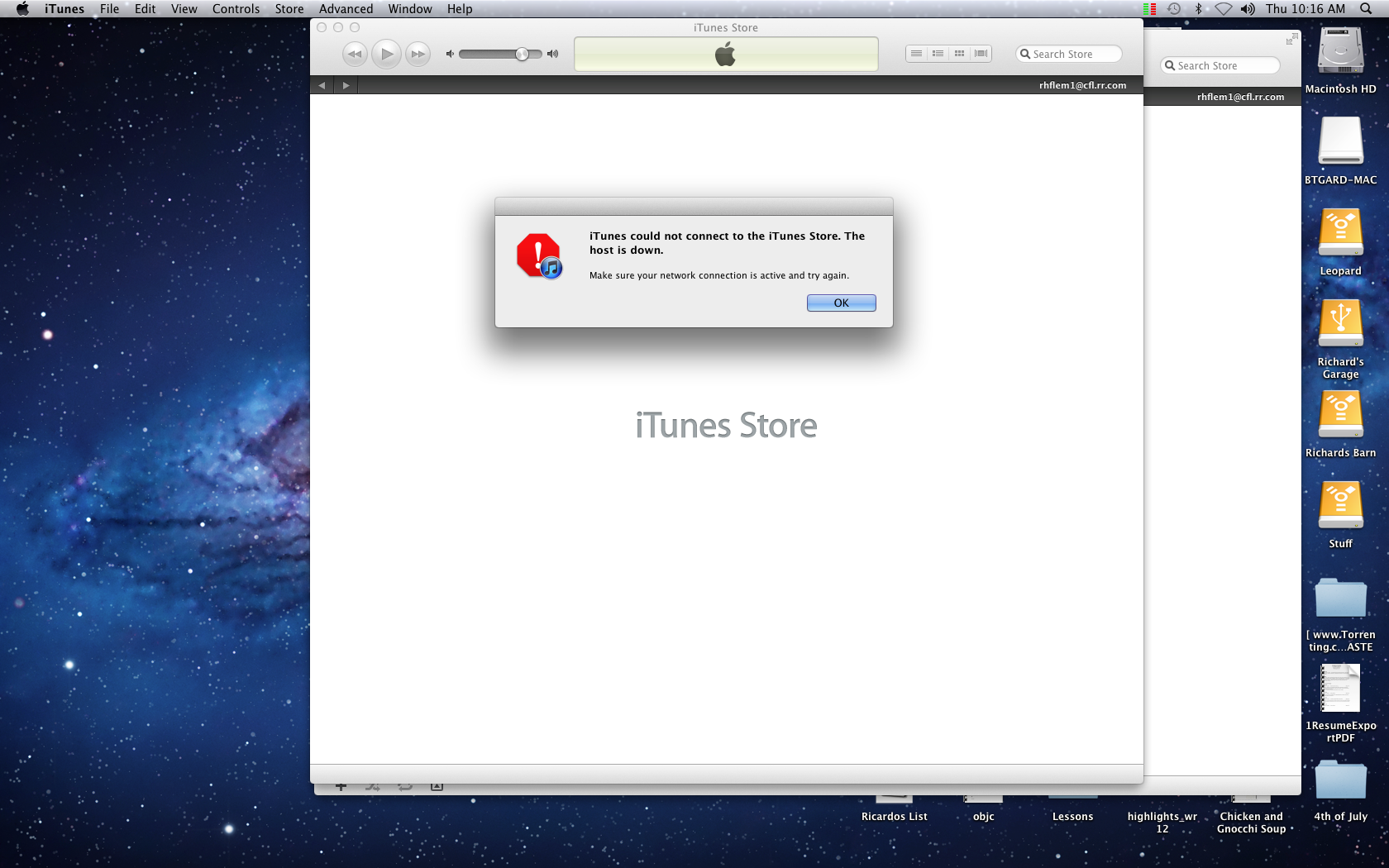Viewport: 1389px width, 868px height.
Task: Select the www.Torrenting folder icon
Action: pos(1340,598)
